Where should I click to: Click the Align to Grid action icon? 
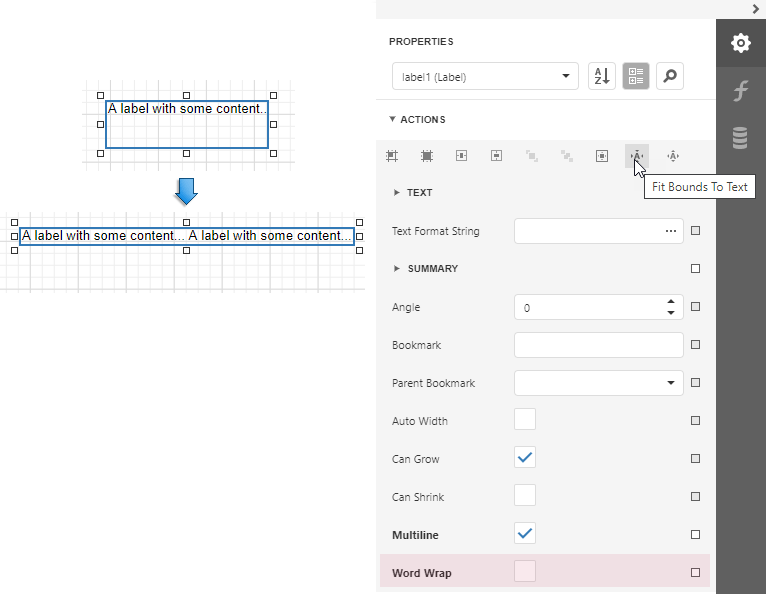[x=392, y=156]
